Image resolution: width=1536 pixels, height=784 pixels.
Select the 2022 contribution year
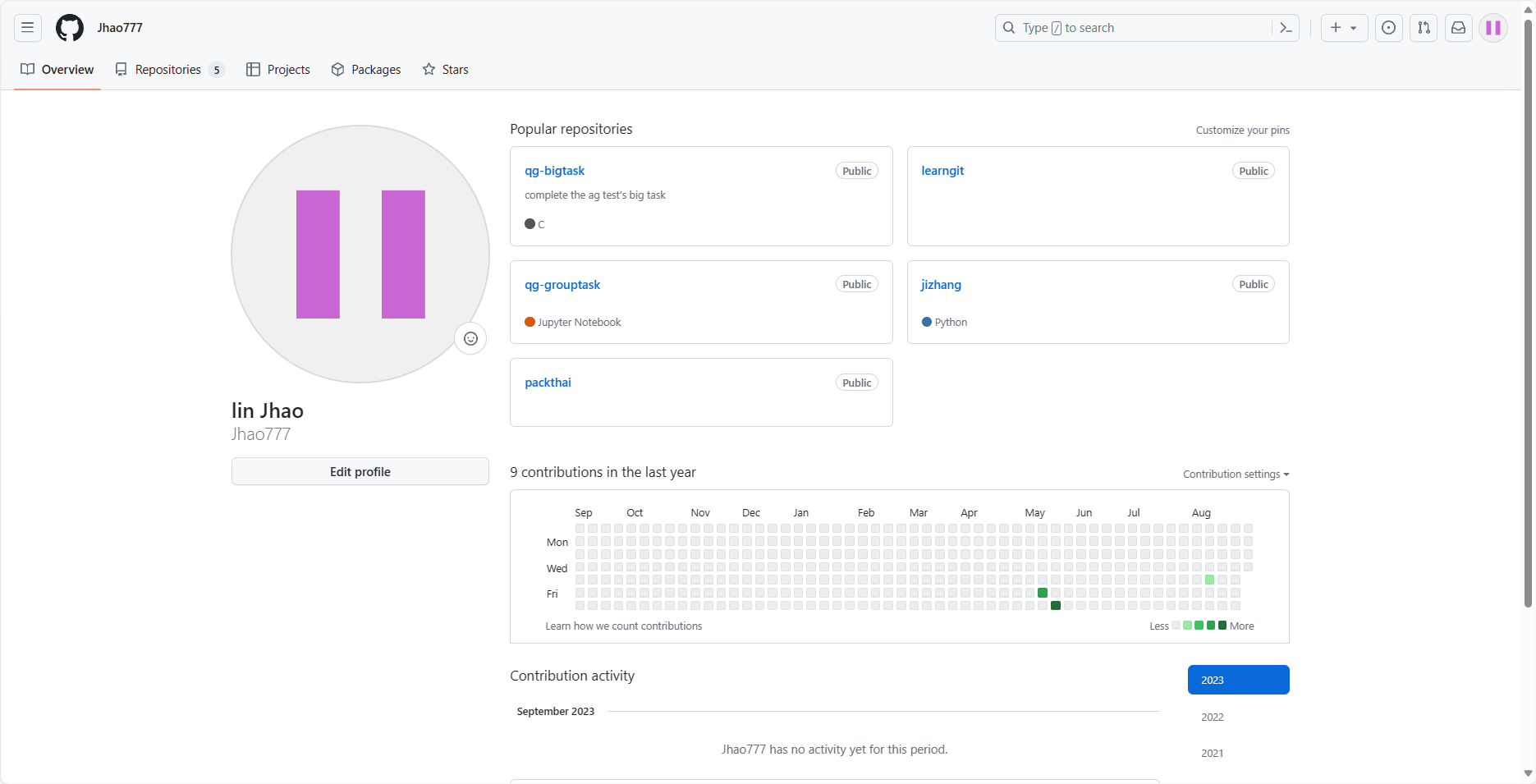[x=1213, y=717]
